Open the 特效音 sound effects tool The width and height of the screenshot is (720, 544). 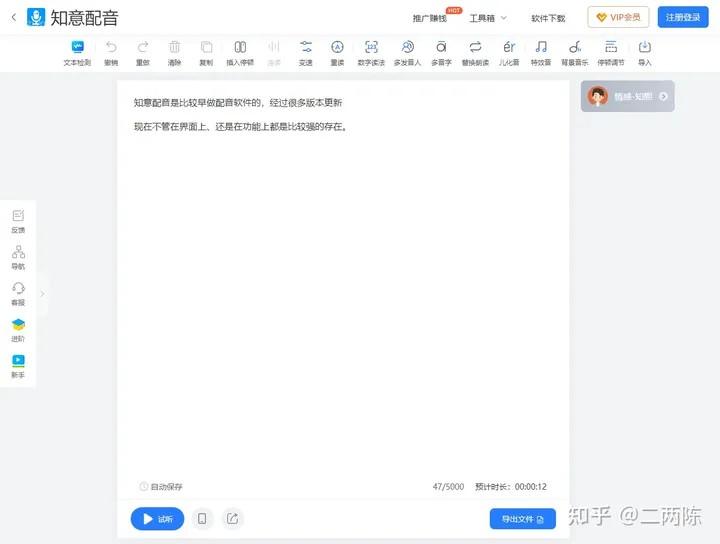pos(541,53)
